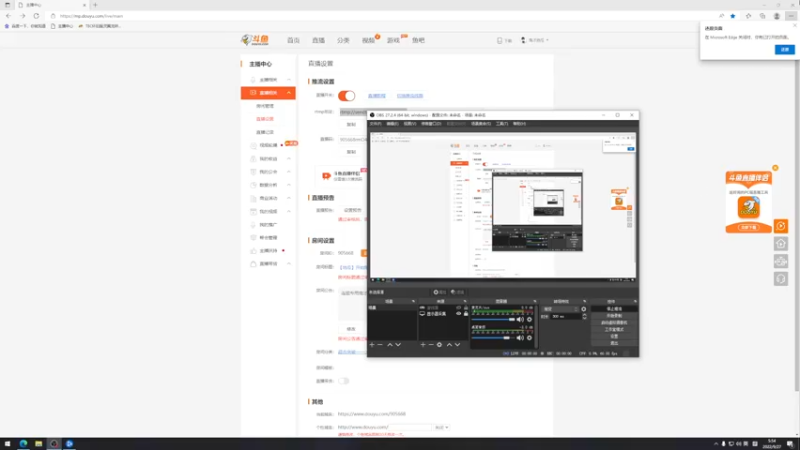Screen dimensions: 800x450
Task: Open settings gear for first audio mixer track
Action: click(530, 319)
